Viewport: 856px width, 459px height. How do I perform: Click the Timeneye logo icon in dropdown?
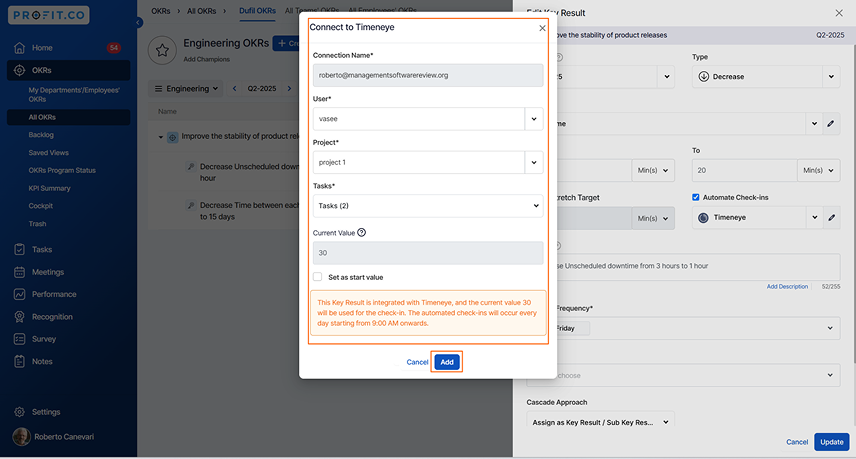(703, 217)
